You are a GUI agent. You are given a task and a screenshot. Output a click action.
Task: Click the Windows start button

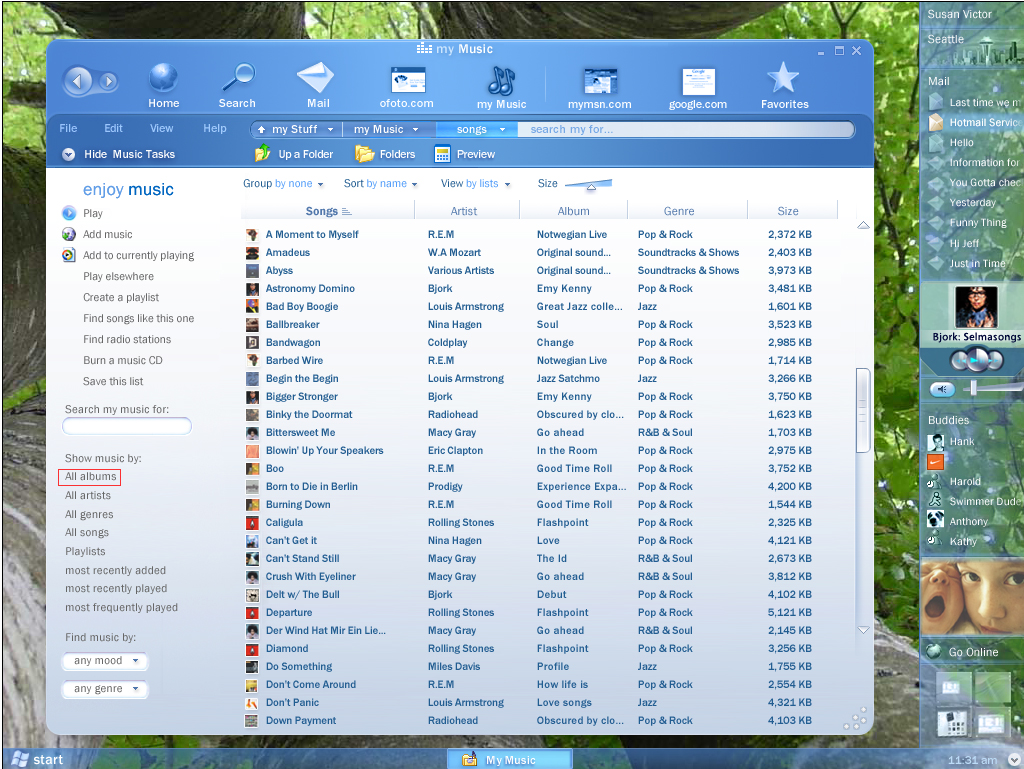[38, 759]
